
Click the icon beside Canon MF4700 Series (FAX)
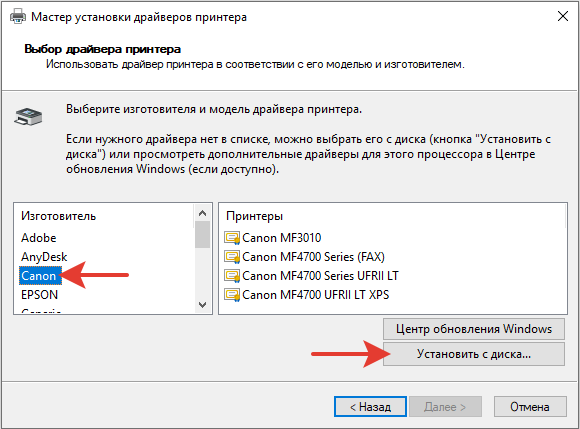coord(232,257)
